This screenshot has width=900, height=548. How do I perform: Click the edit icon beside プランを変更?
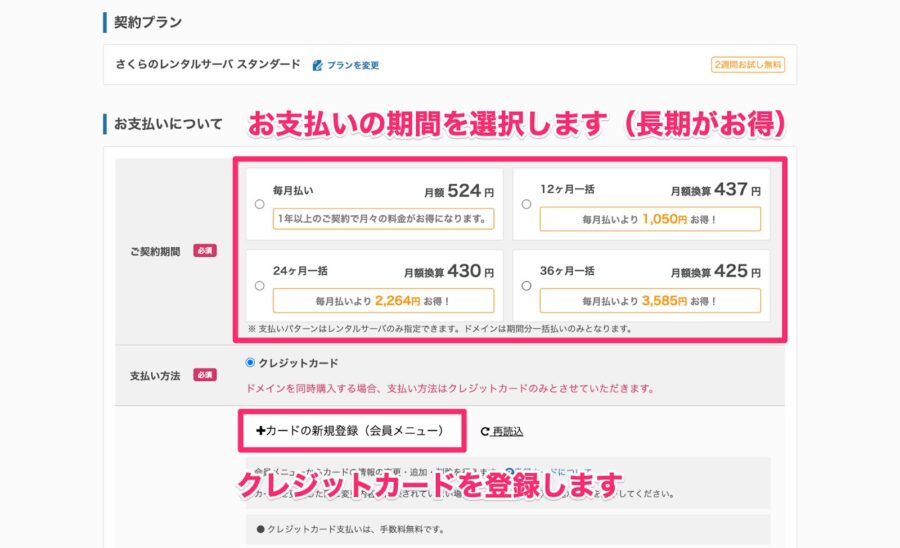[317, 65]
